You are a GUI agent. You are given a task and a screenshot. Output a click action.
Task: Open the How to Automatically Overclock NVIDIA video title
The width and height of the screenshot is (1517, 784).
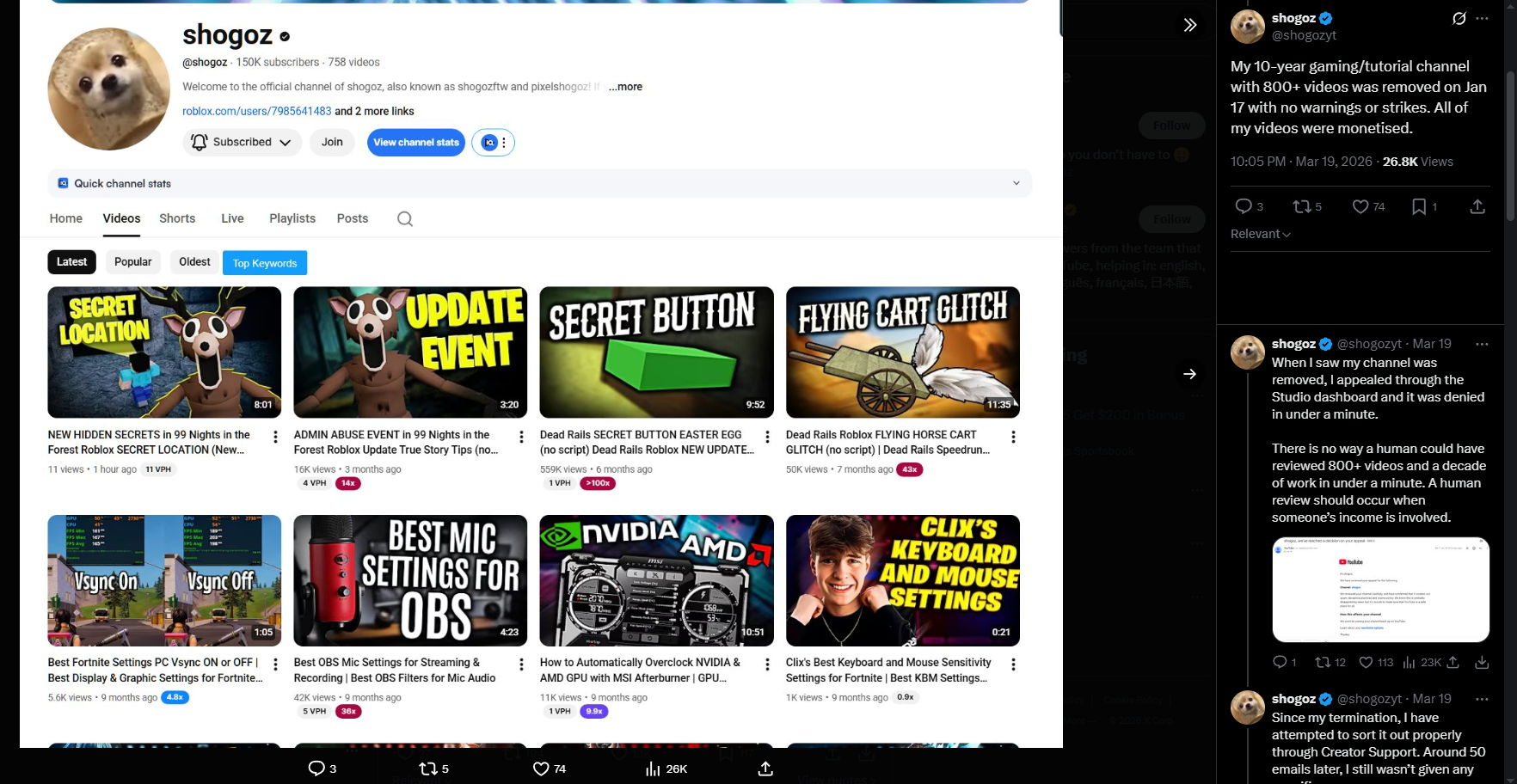pos(640,671)
